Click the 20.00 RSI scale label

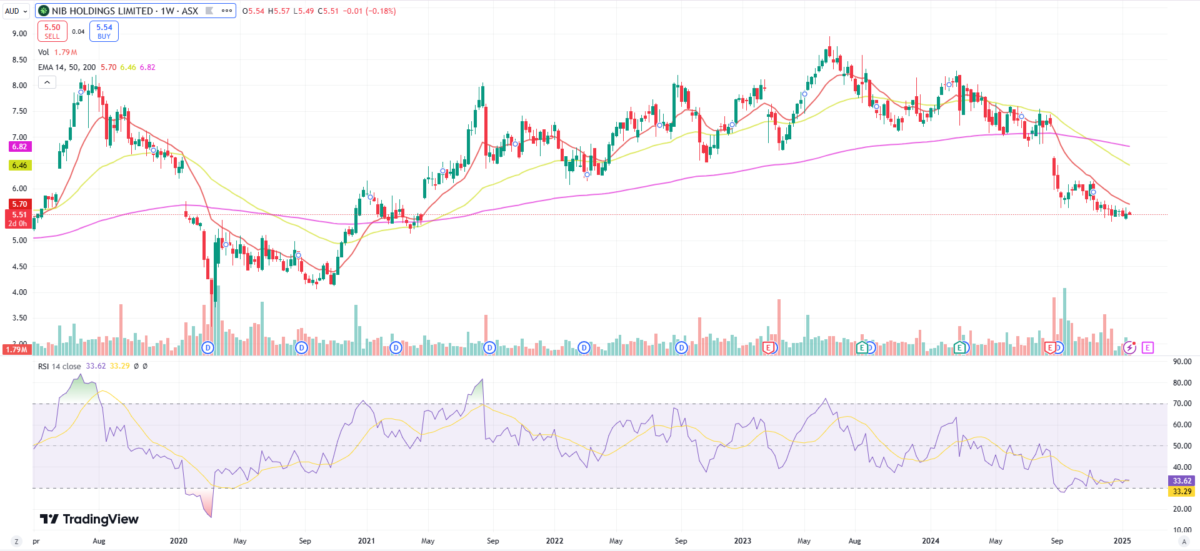1181,509
